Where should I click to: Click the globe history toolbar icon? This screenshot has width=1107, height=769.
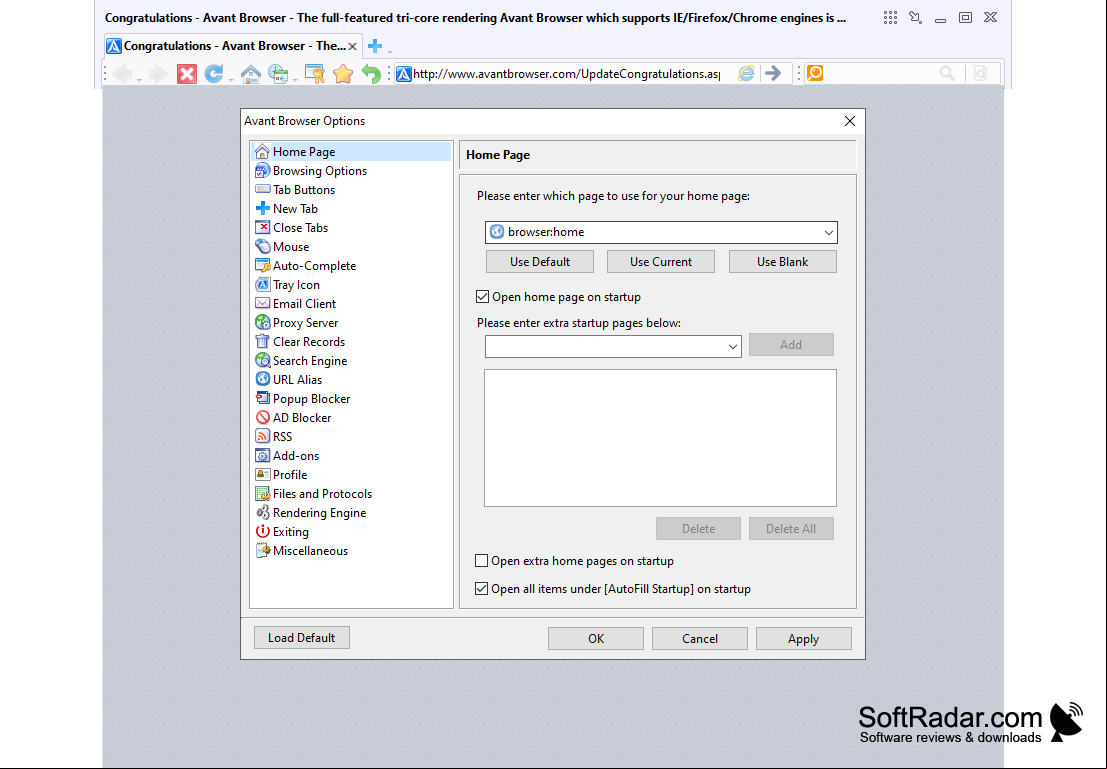tap(277, 73)
